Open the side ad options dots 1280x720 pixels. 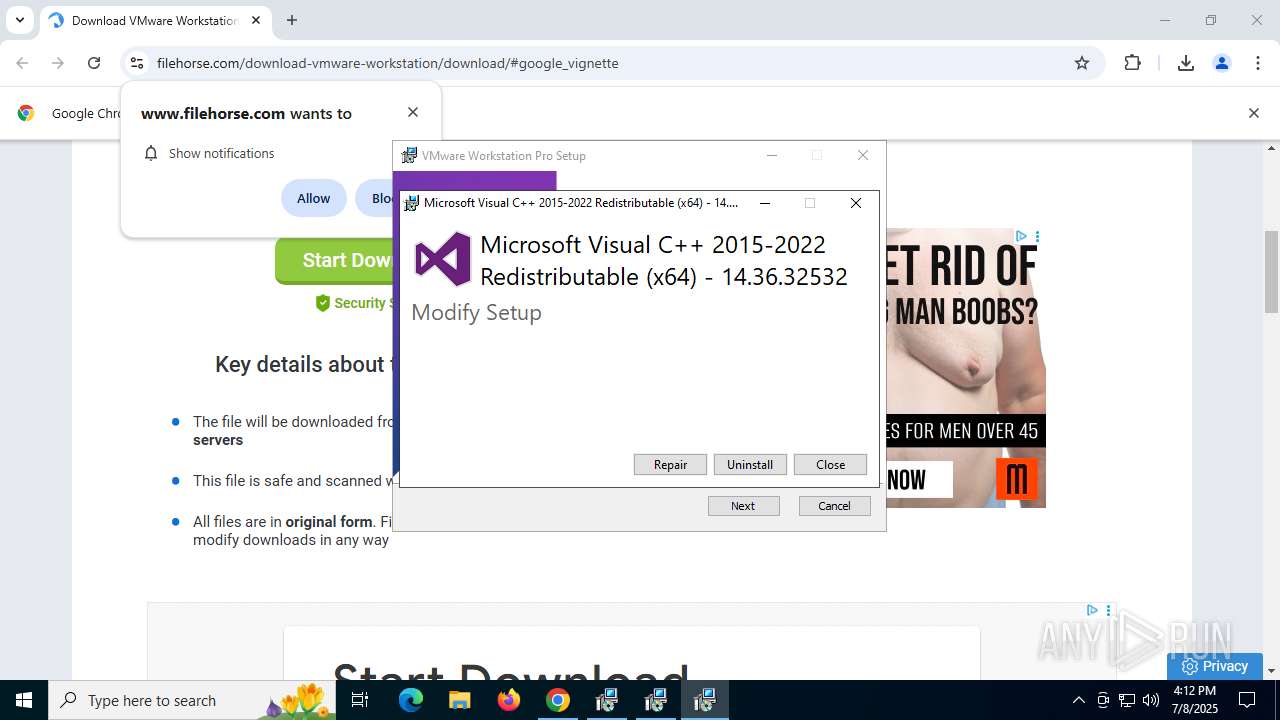pos(1037,236)
